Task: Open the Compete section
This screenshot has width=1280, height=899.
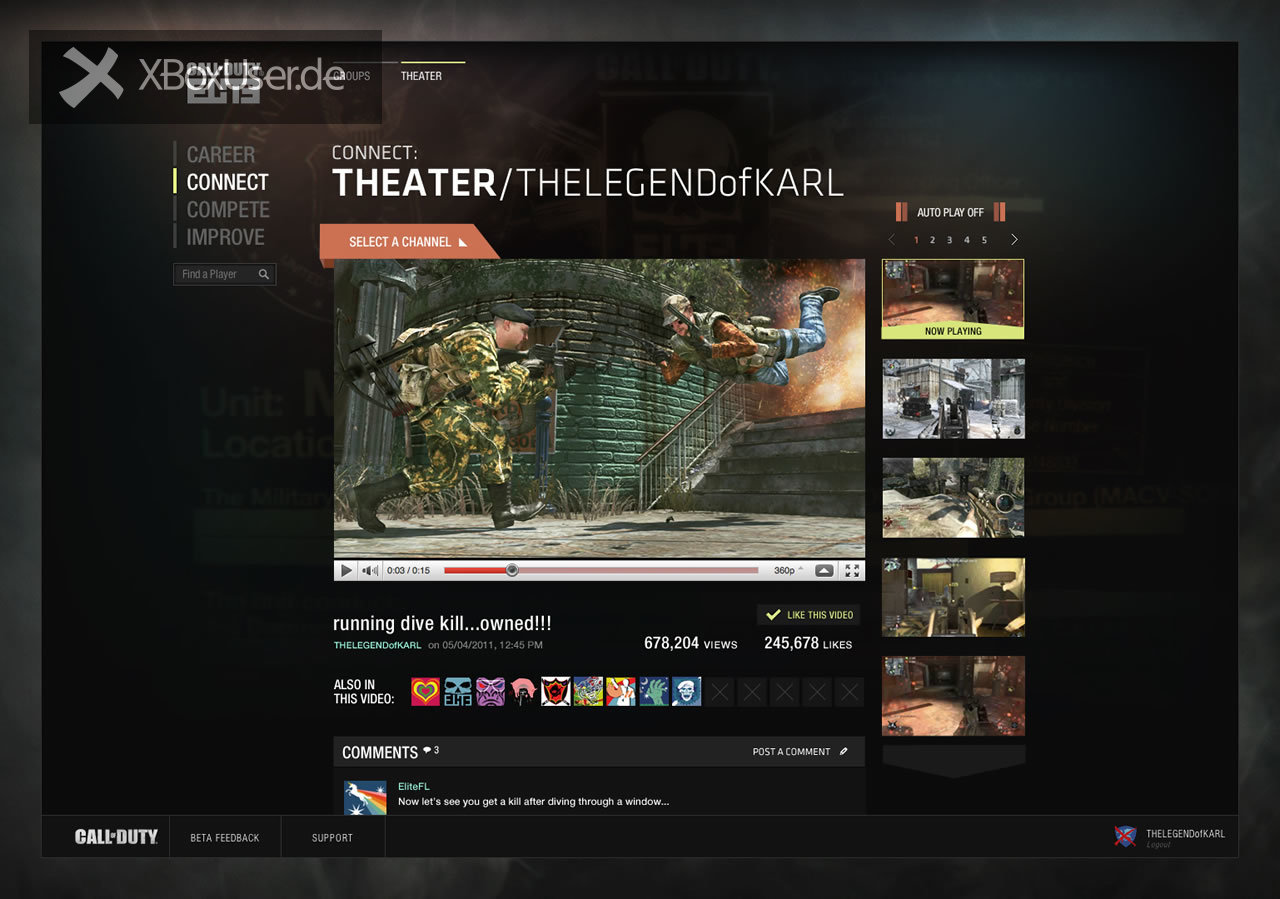Action: [x=228, y=209]
